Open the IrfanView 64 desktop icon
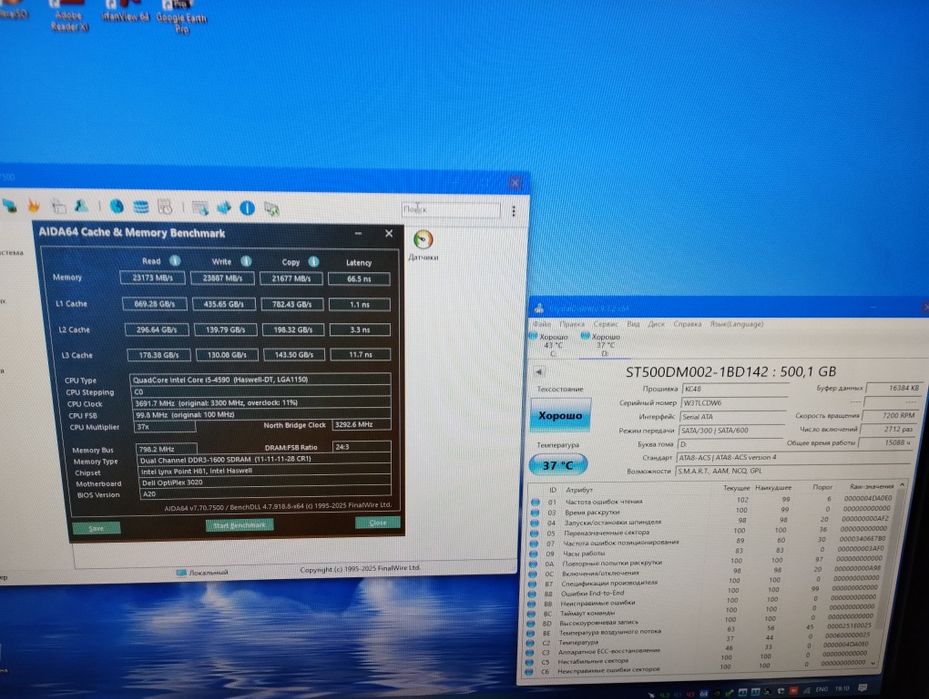This screenshot has height=699, width=929. click(x=125, y=11)
